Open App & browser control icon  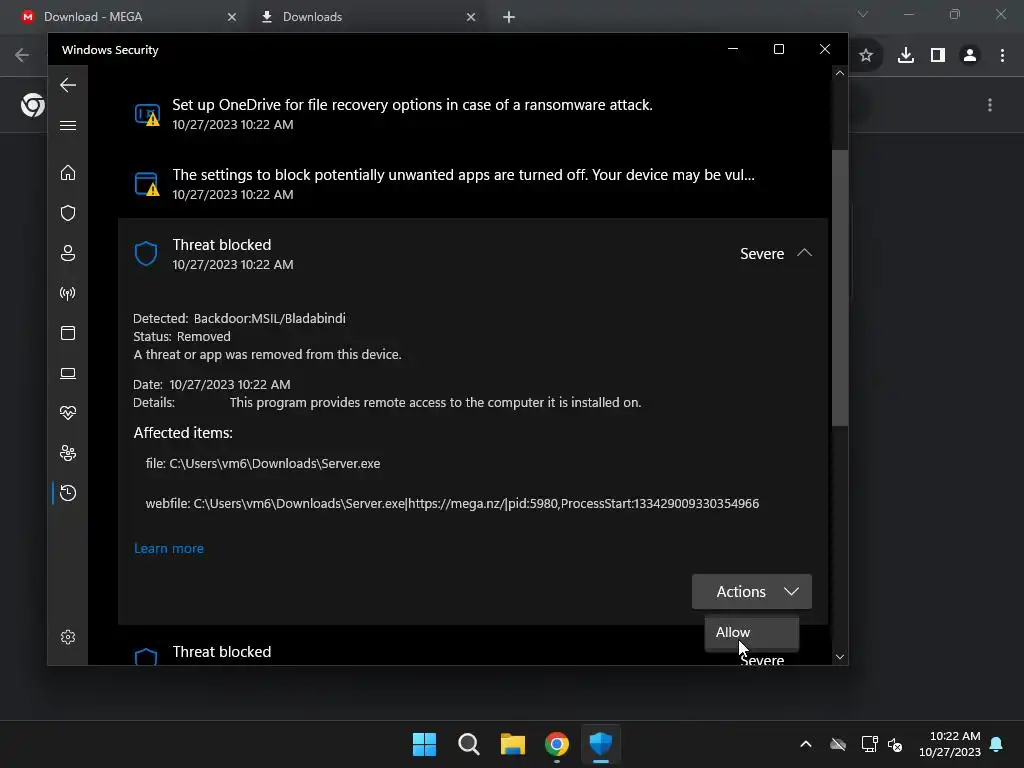pos(68,333)
